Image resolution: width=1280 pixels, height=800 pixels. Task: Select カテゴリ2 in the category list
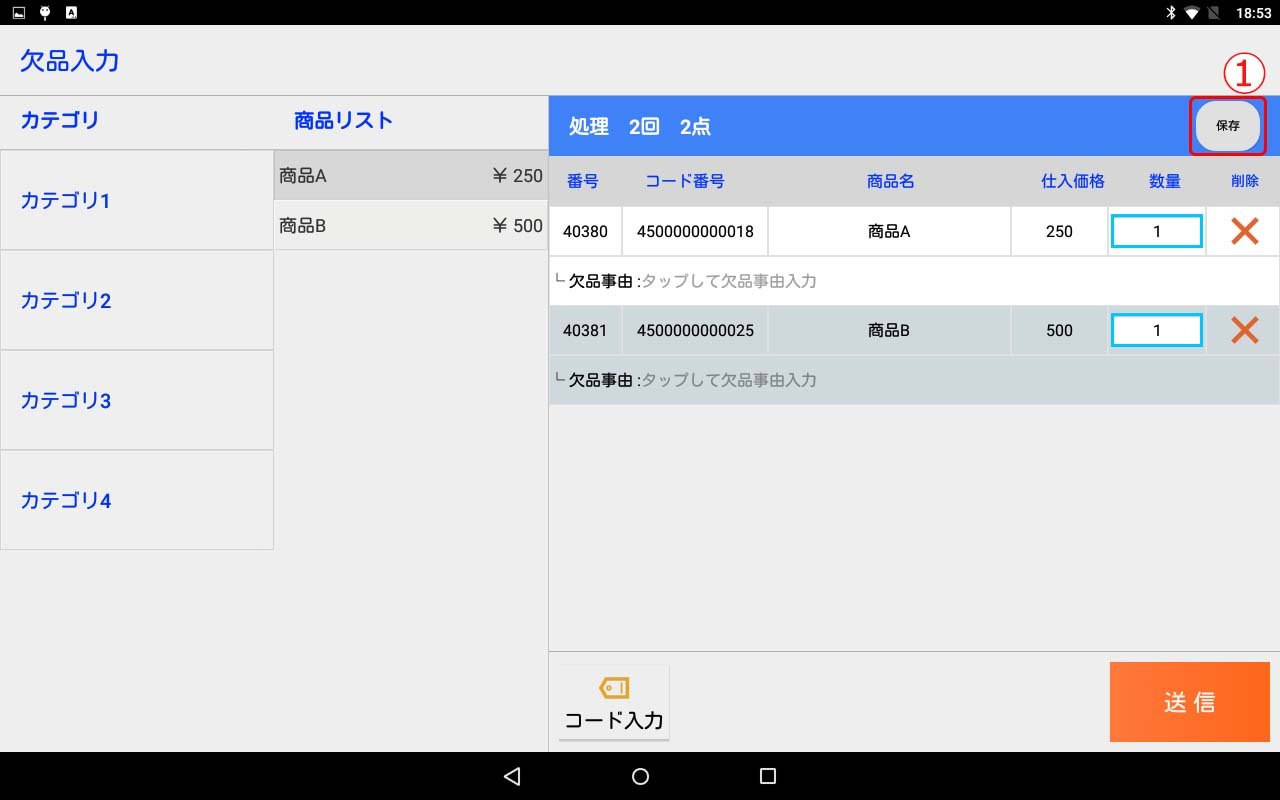point(137,300)
